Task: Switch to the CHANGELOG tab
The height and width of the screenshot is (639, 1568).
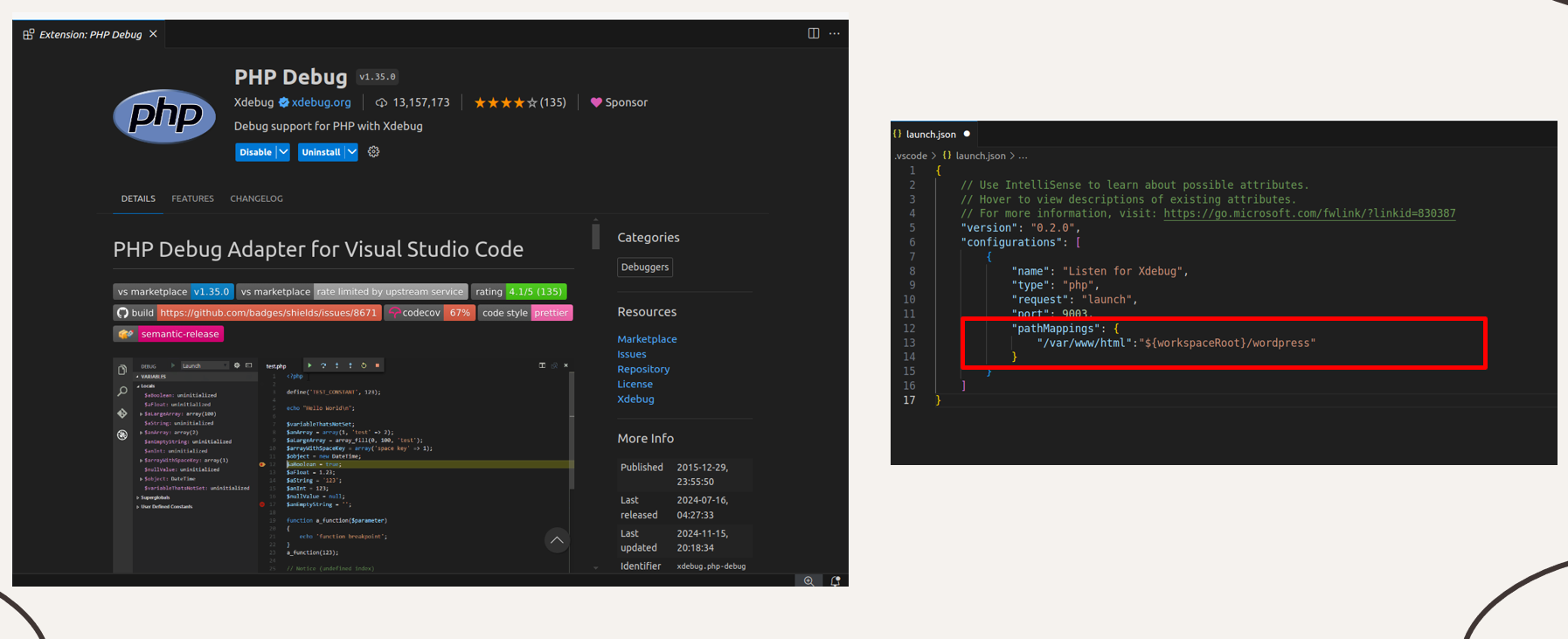Action: [256, 198]
